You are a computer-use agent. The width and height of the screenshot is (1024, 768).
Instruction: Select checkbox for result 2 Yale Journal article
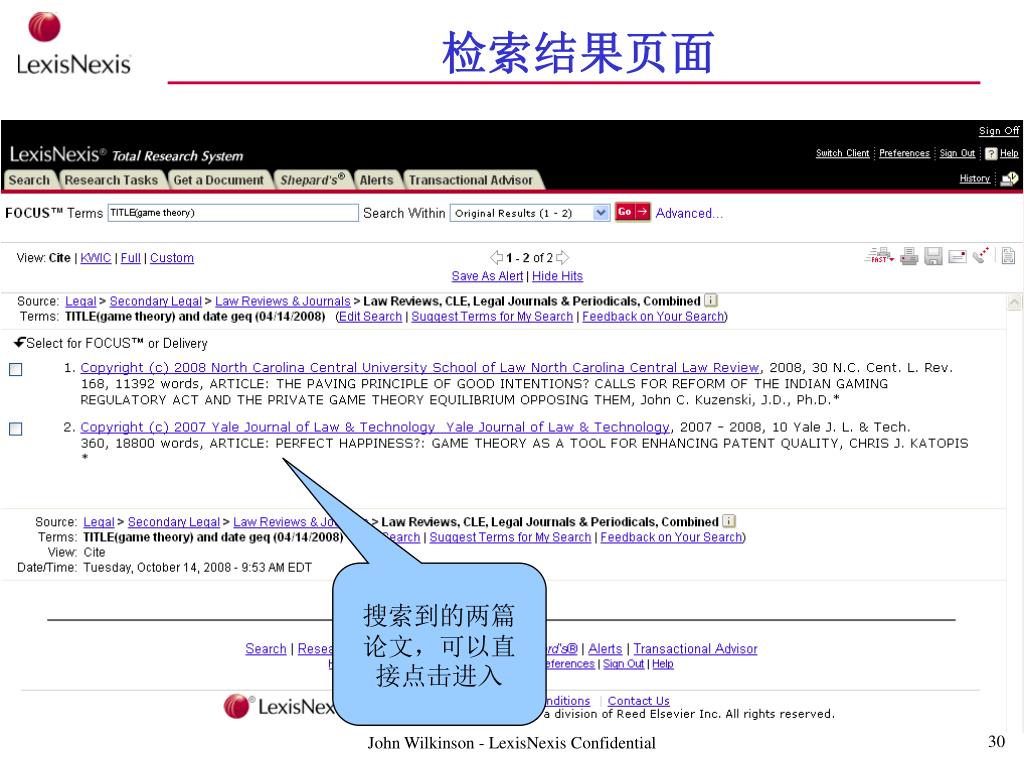coord(16,429)
